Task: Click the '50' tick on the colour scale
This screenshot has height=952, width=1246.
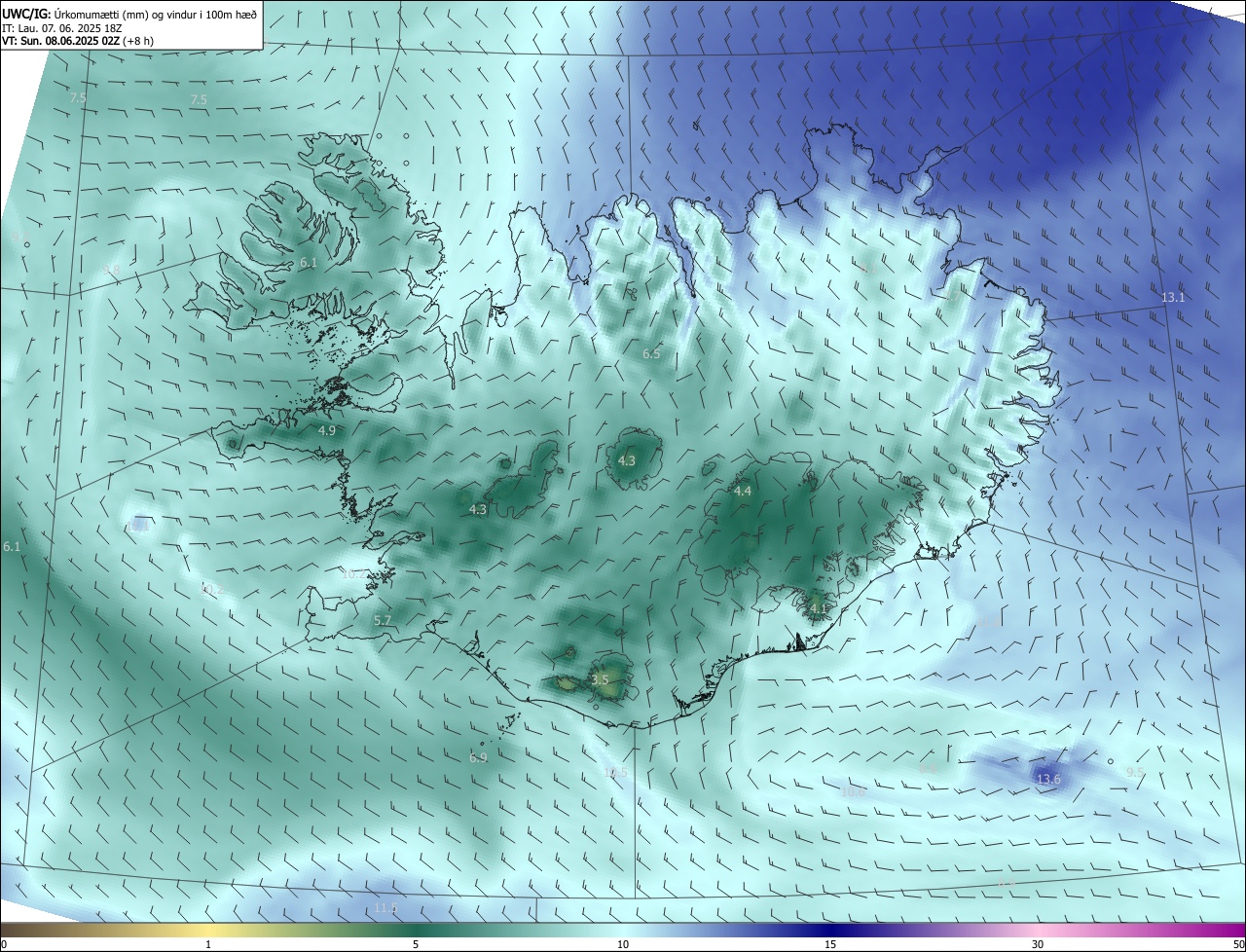Action: click(x=1238, y=944)
